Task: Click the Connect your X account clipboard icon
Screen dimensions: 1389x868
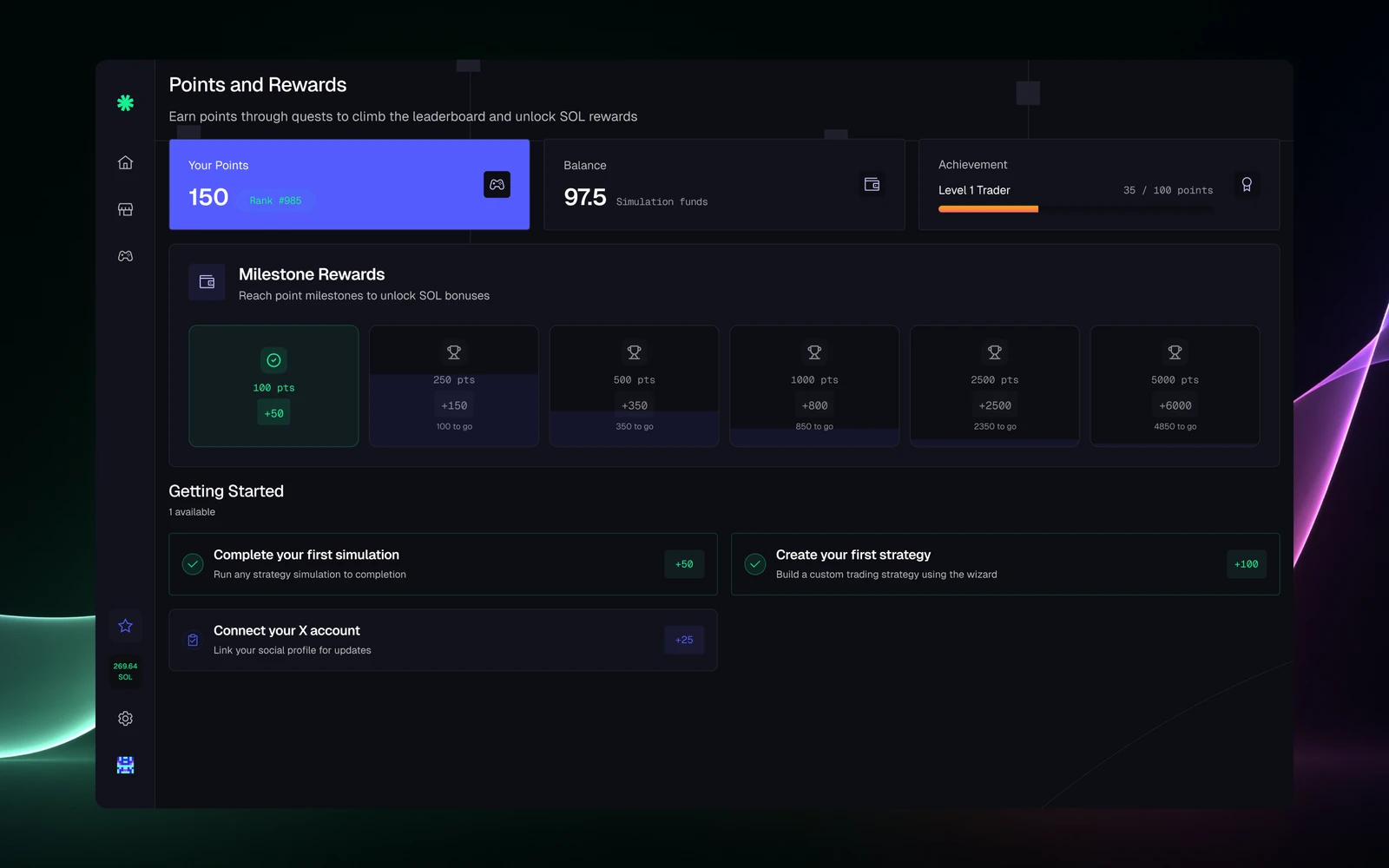Action: coord(193,640)
